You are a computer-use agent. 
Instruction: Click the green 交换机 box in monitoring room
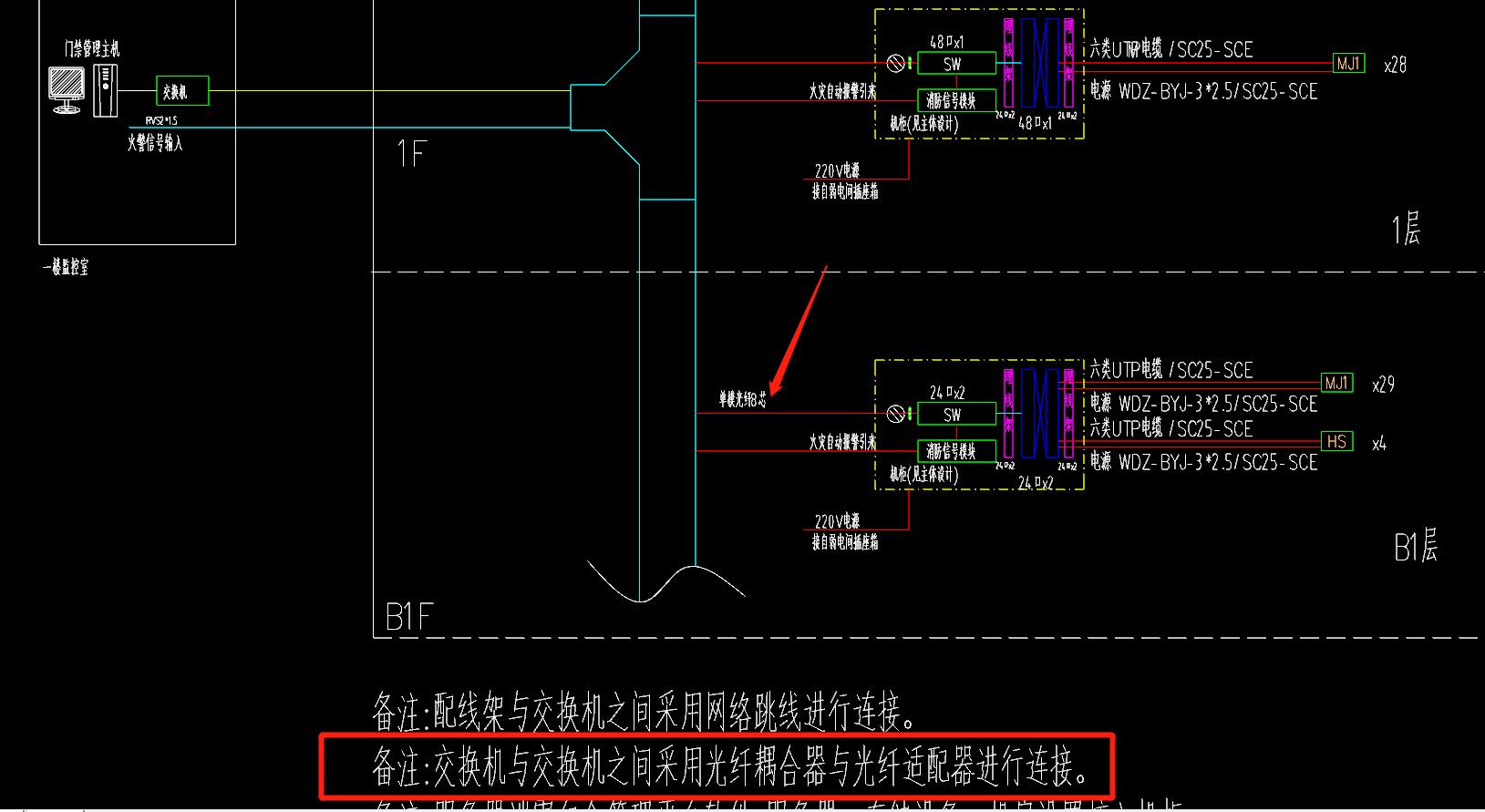[182, 91]
